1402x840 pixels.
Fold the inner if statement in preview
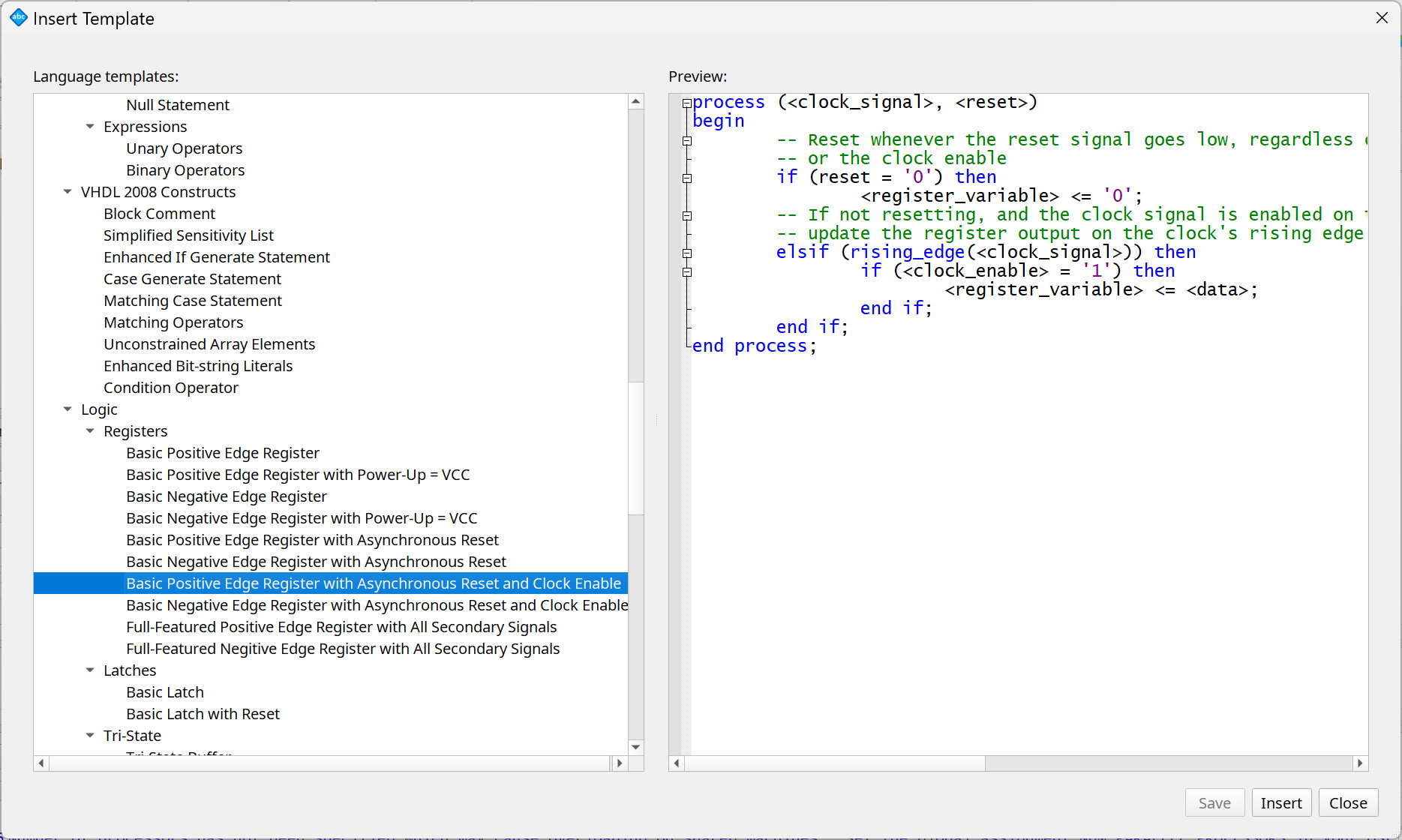pyautogui.click(x=688, y=271)
